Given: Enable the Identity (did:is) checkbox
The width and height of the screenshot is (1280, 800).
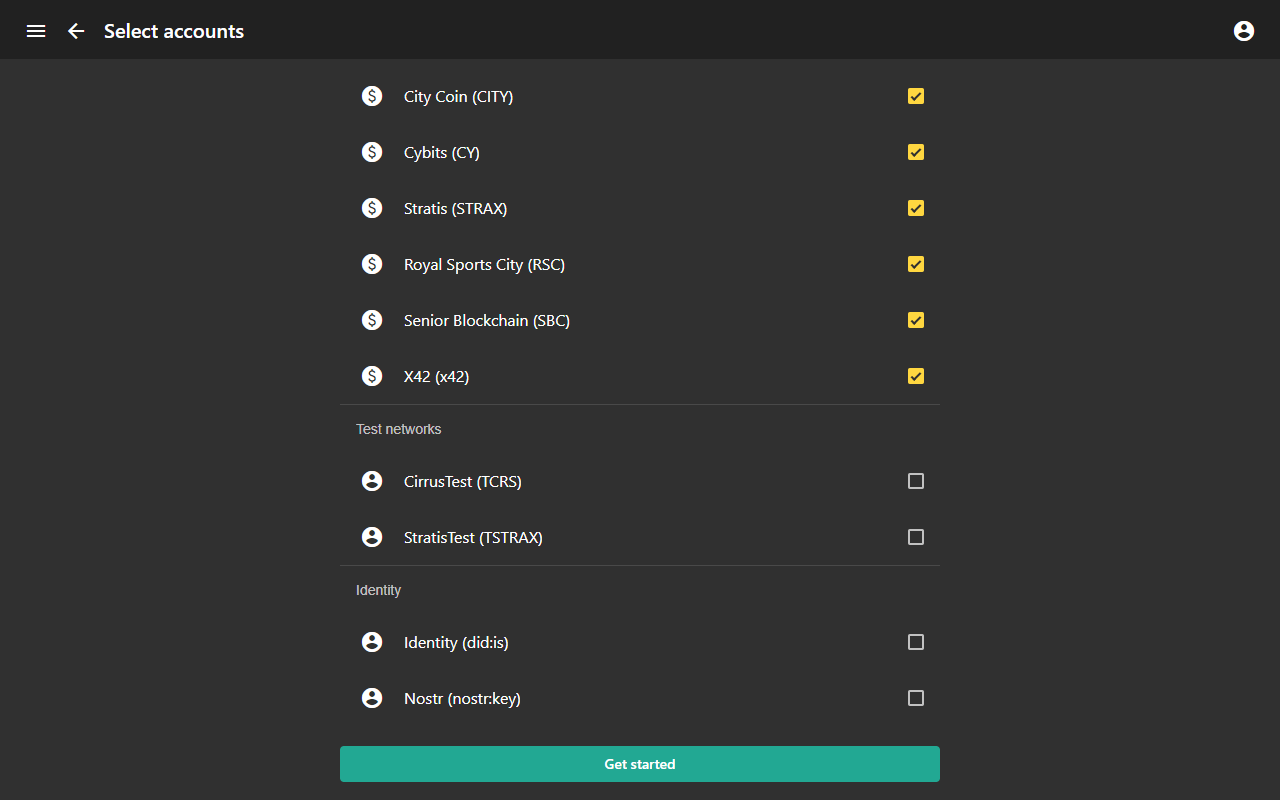Looking at the screenshot, I should click(916, 642).
